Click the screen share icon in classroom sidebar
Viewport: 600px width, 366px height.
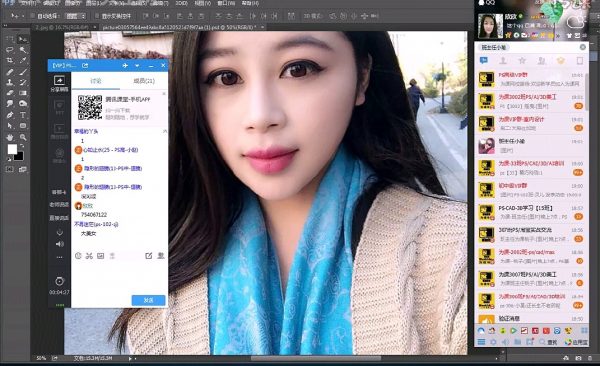59,80
